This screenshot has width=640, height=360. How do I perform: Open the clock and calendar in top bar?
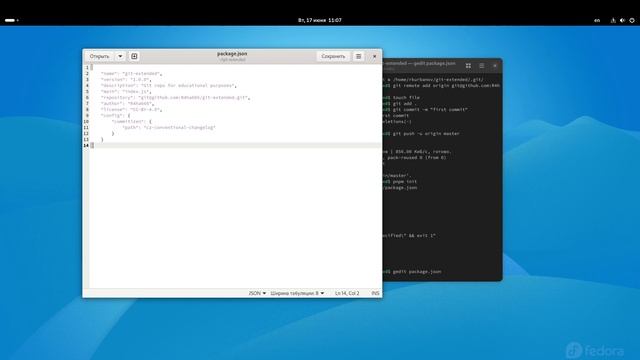point(320,20)
